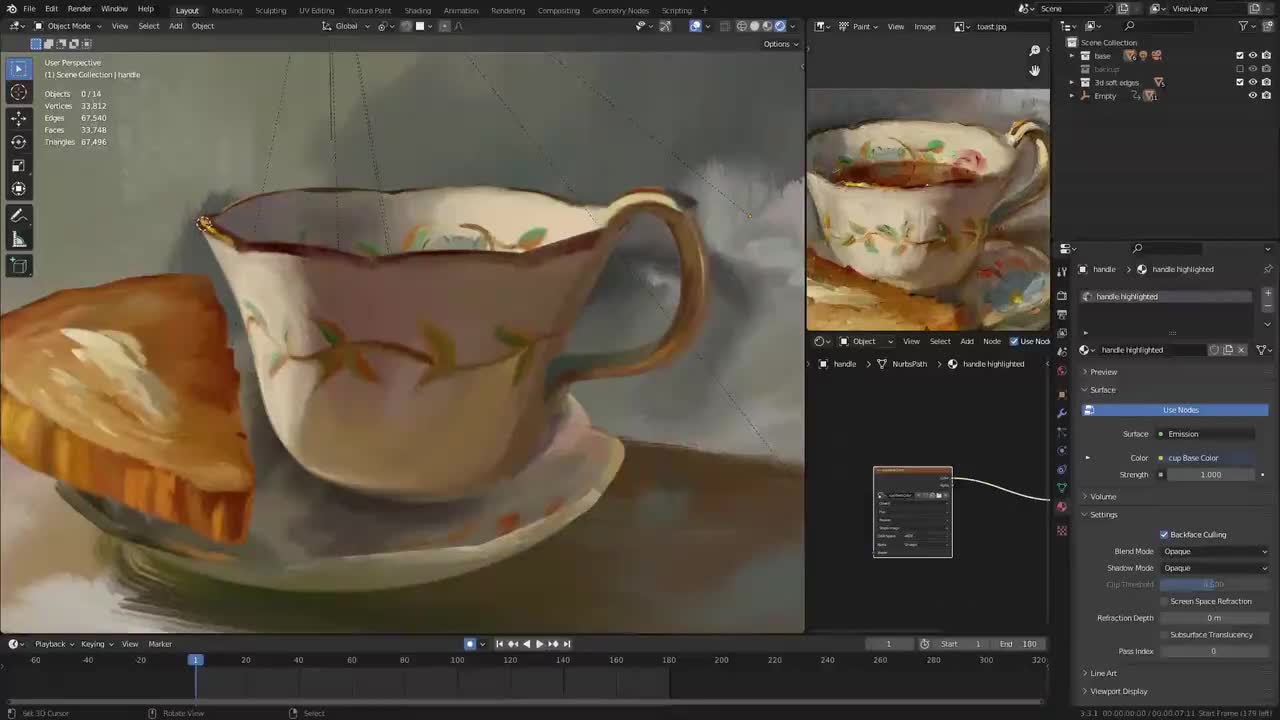1280x720 pixels.
Task: Toggle the Backface Culling checkbox
Action: click(1164, 535)
